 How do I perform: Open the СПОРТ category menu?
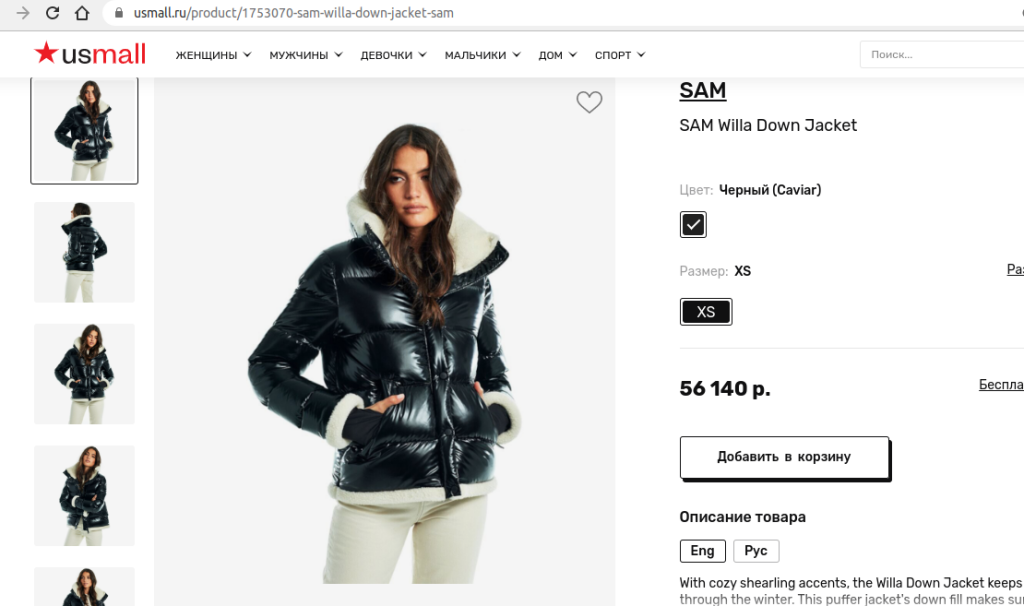(619, 55)
